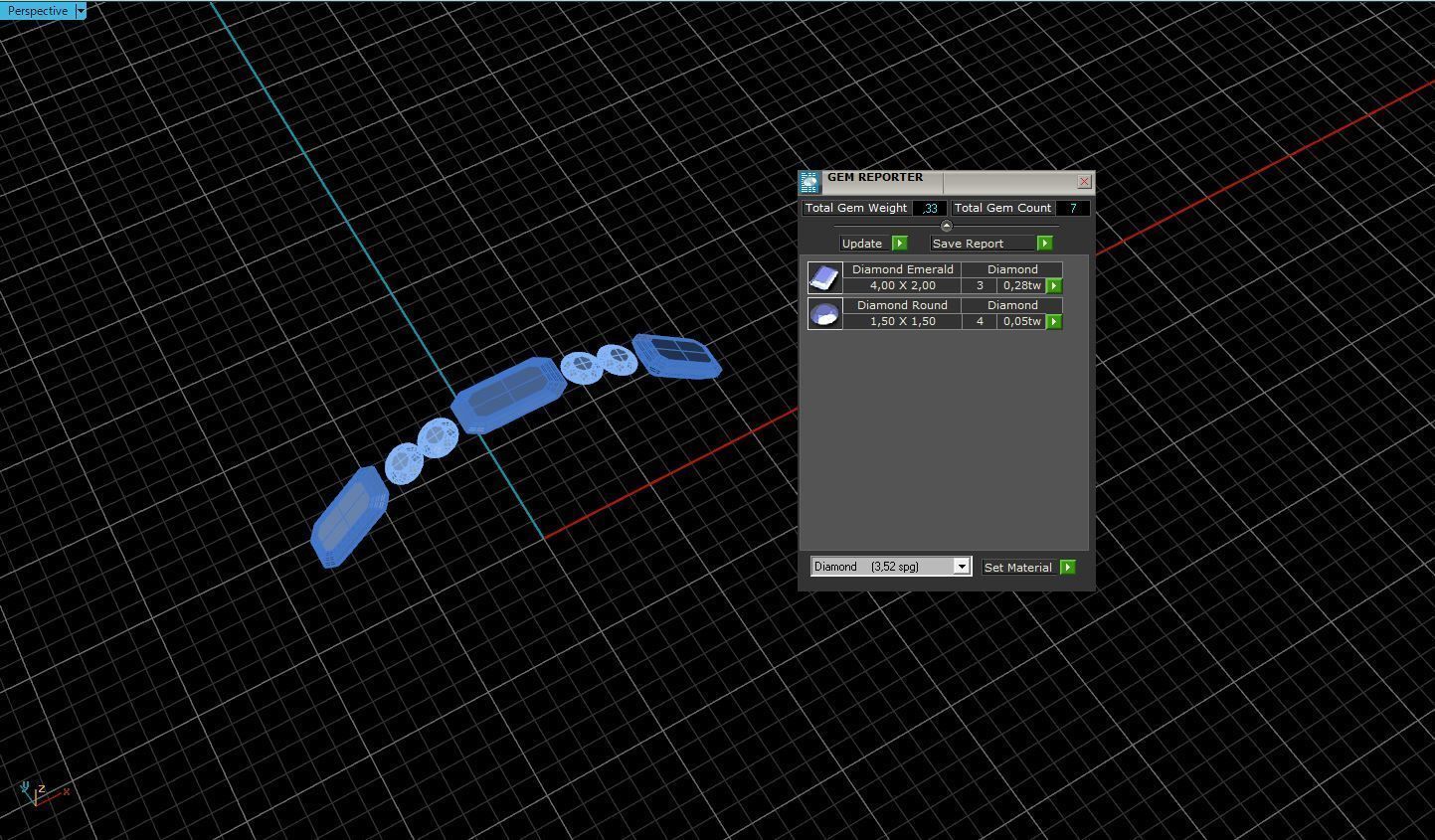Click the XYZ axis indicator in the corner
The height and width of the screenshot is (840, 1435).
(43, 793)
